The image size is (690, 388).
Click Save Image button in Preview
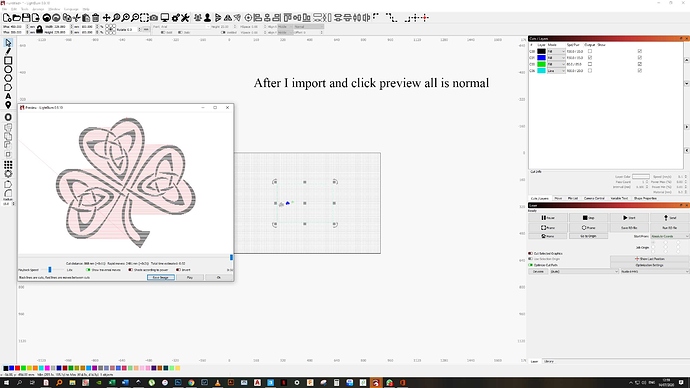[x=161, y=278]
